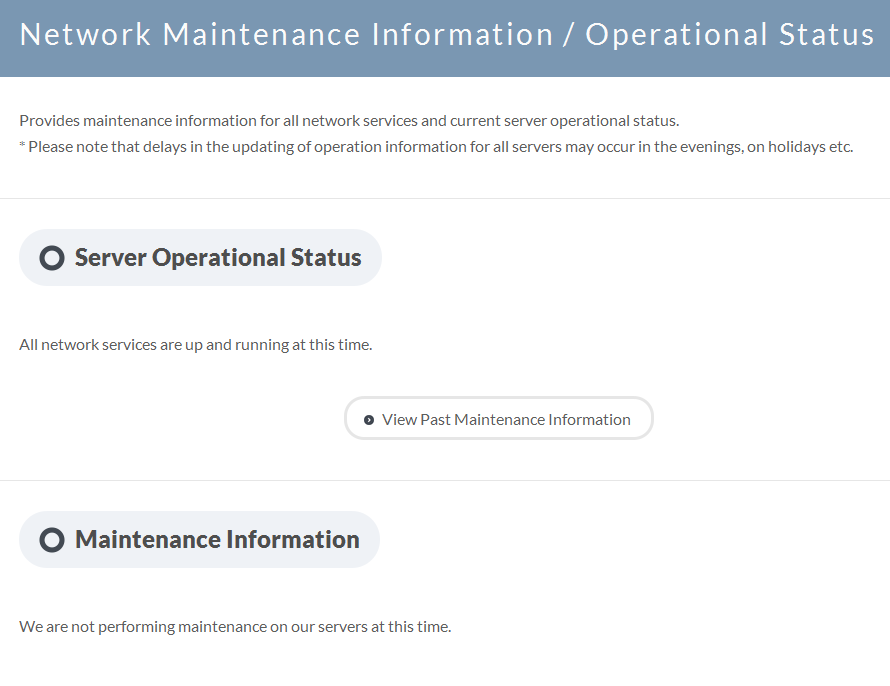Click the word 'Network' in the page title

pyautogui.click(x=85, y=35)
